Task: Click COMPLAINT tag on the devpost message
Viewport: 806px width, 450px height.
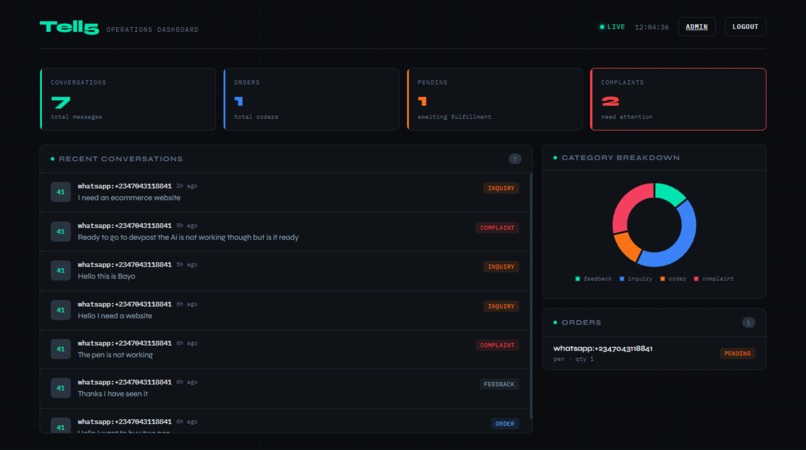Action: coord(497,227)
